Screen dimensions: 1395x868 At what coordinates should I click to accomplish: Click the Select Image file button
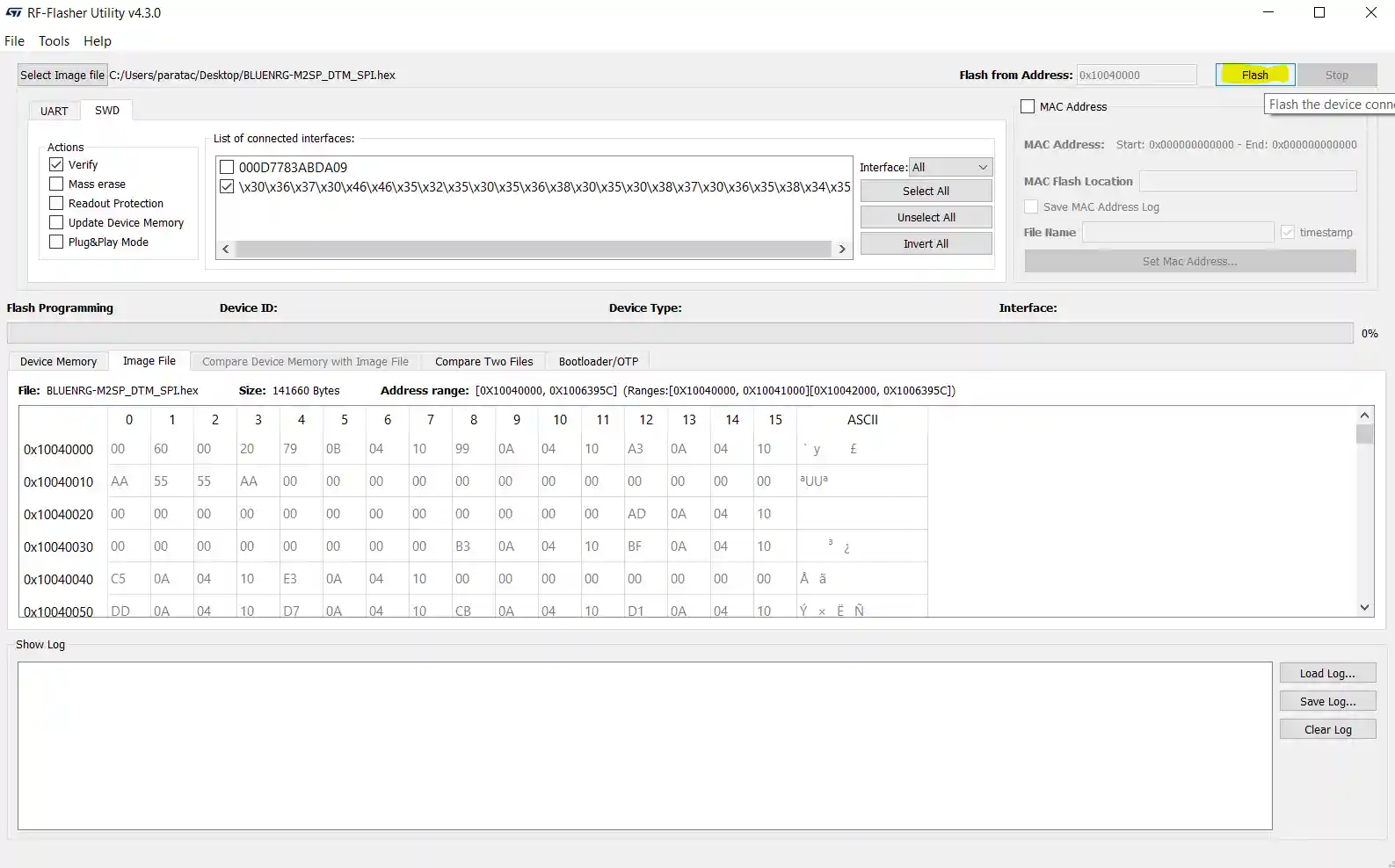[62, 75]
